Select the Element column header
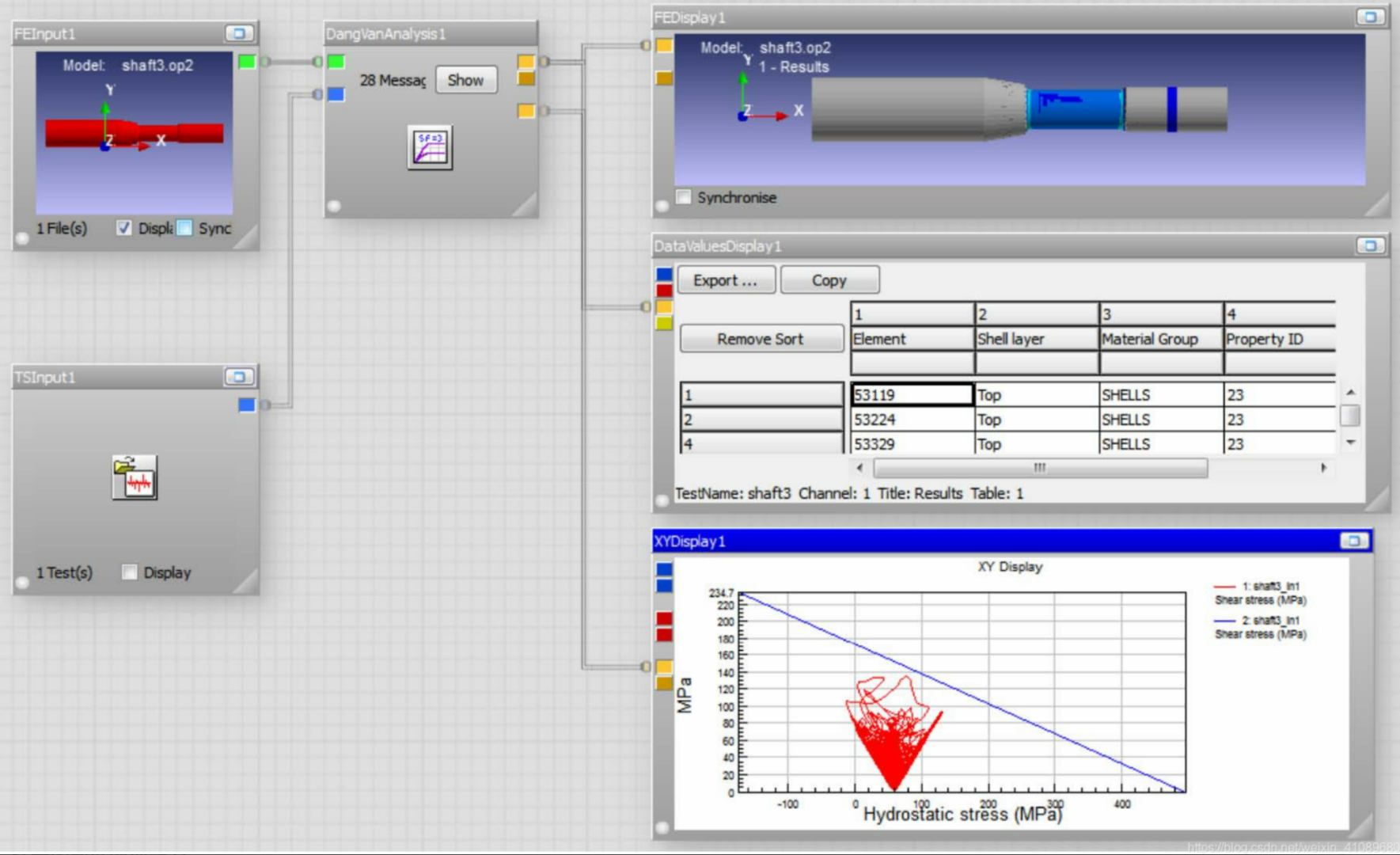The width and height of the screenshot is (1400, 855). [x=911, y=339]
